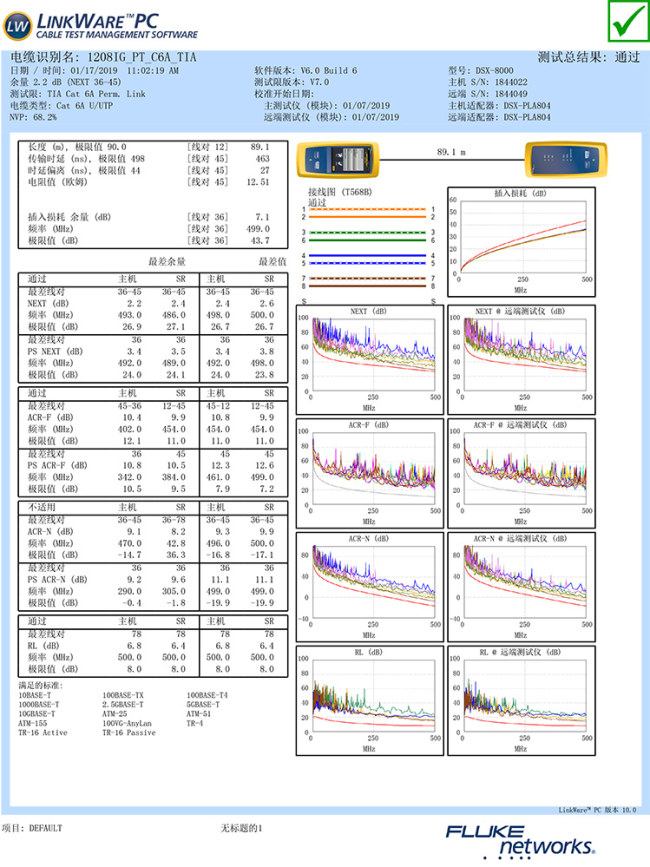The width and height of the screenshot is (650, 867).
Task: Select the ACR-F (dB) main graph
Action: pos(371,472)
